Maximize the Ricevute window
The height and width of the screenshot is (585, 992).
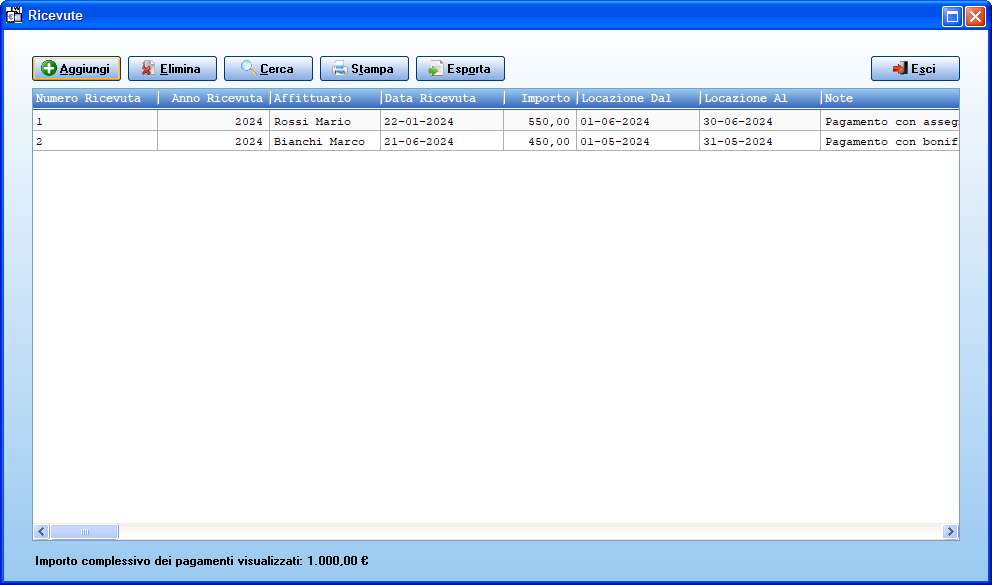[x=952, y=16]
